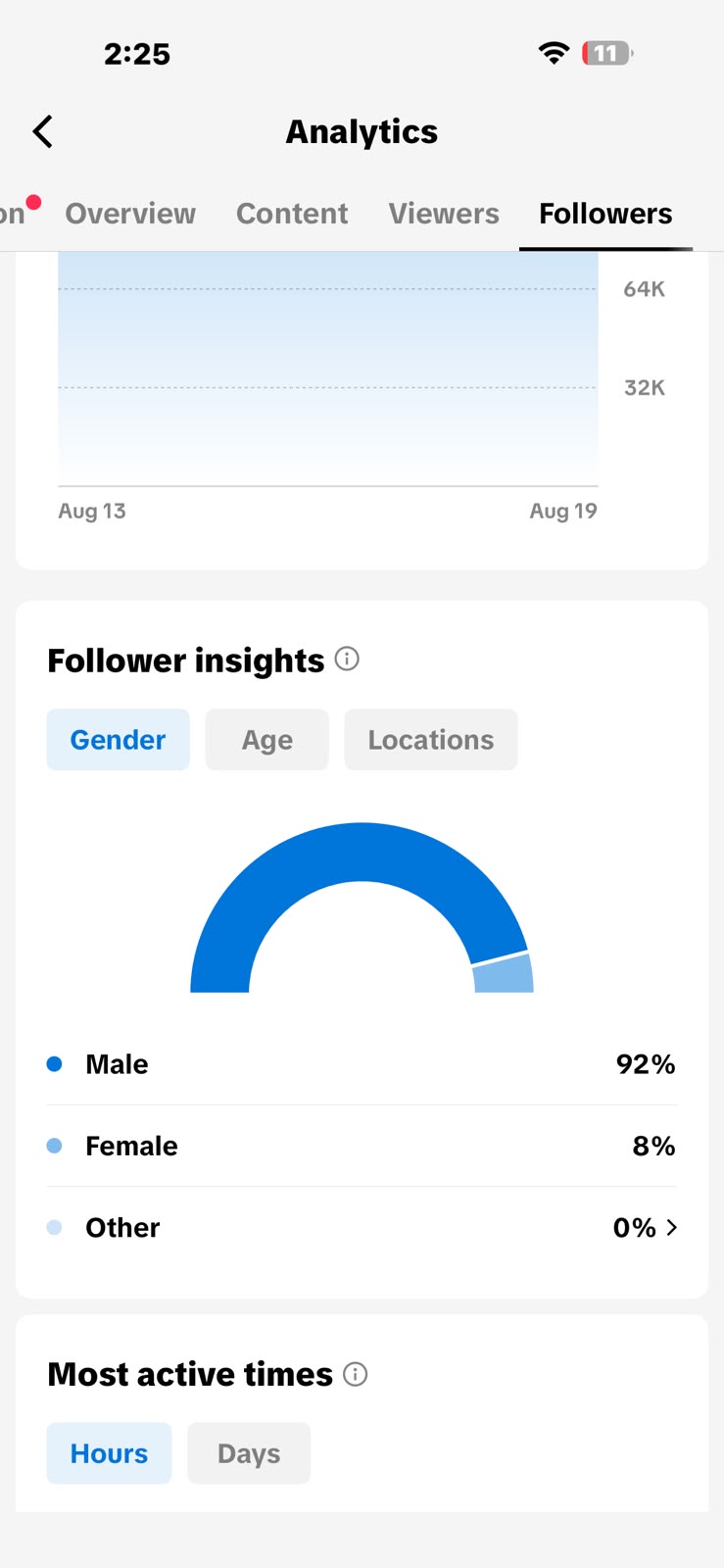Switch insights filter to Age

(266, 740)
